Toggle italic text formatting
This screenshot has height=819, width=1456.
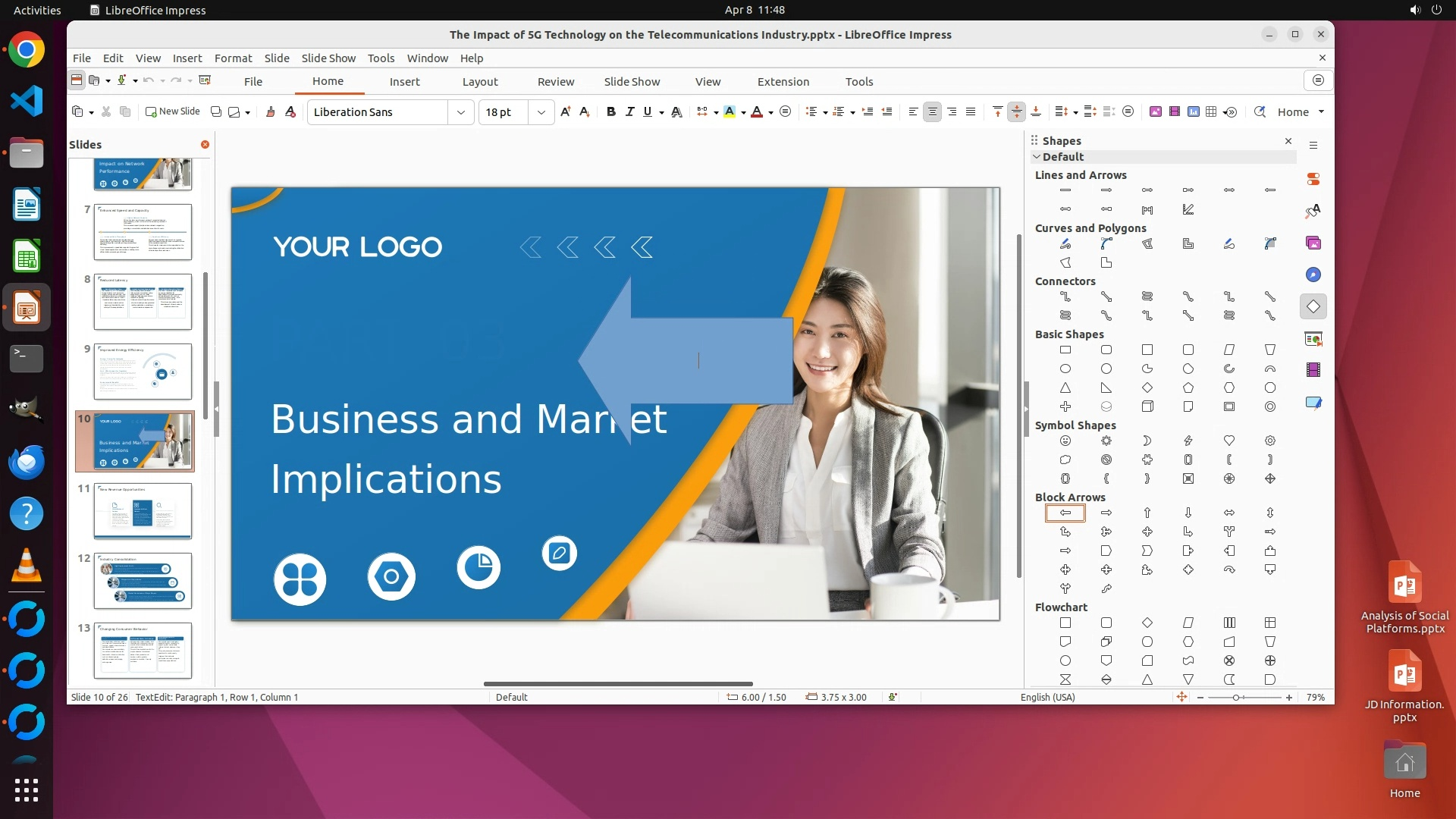tap(629, 112)
